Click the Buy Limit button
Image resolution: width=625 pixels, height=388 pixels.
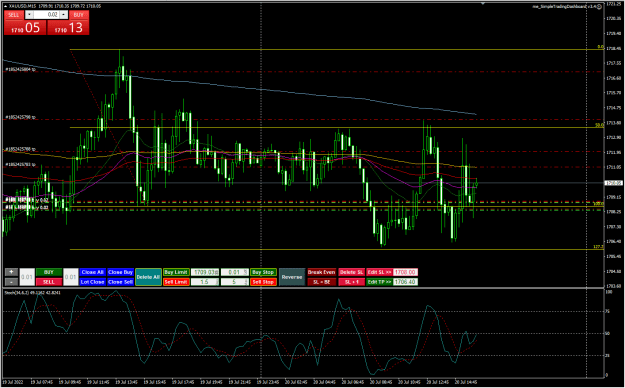(176, 272)
